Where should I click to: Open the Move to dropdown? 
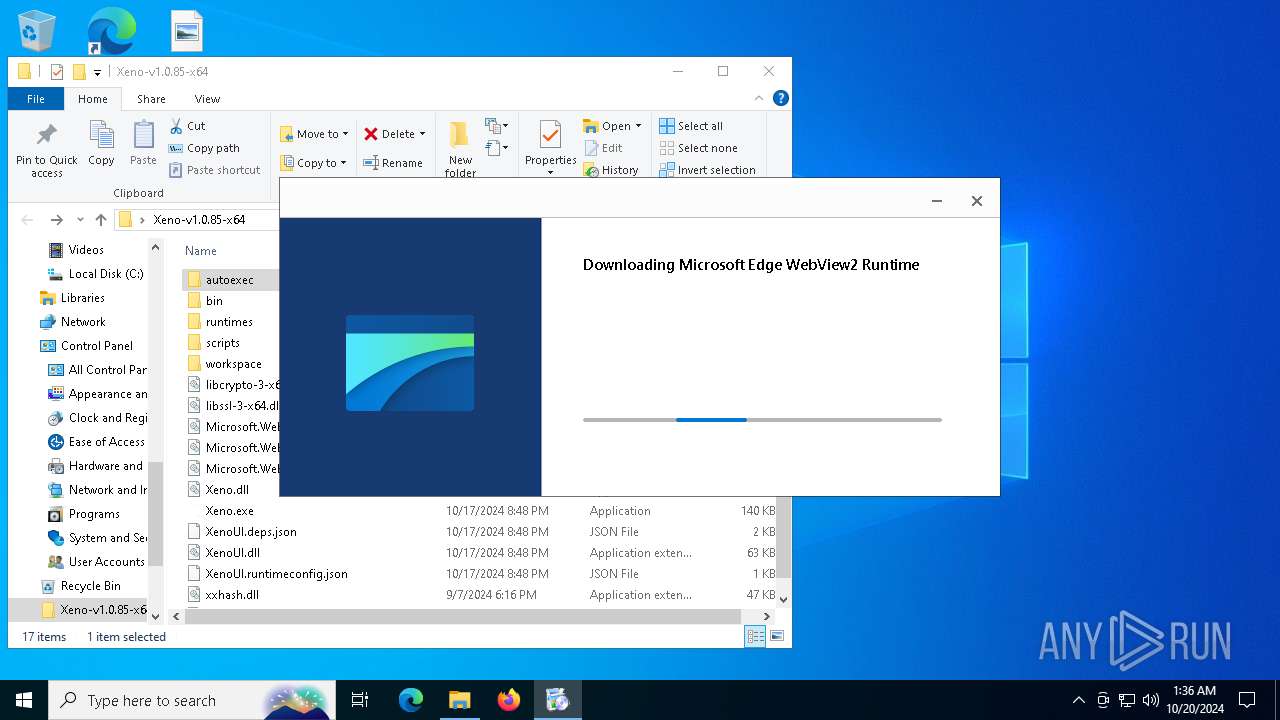pyautogui.click(x=314, y=134)
